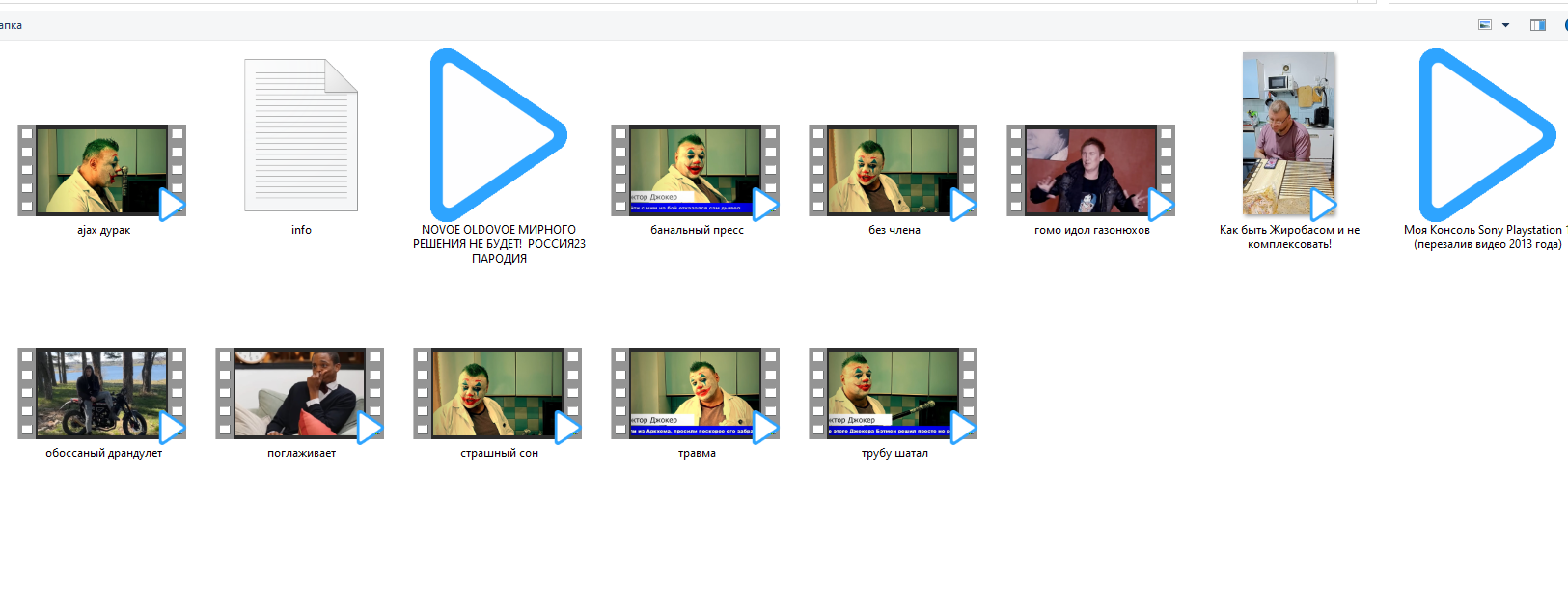1568x614 pixels.
Task: Select the 'гомо идол газонюхов' video thumbnail
Action: click(x=1091, y=170)
